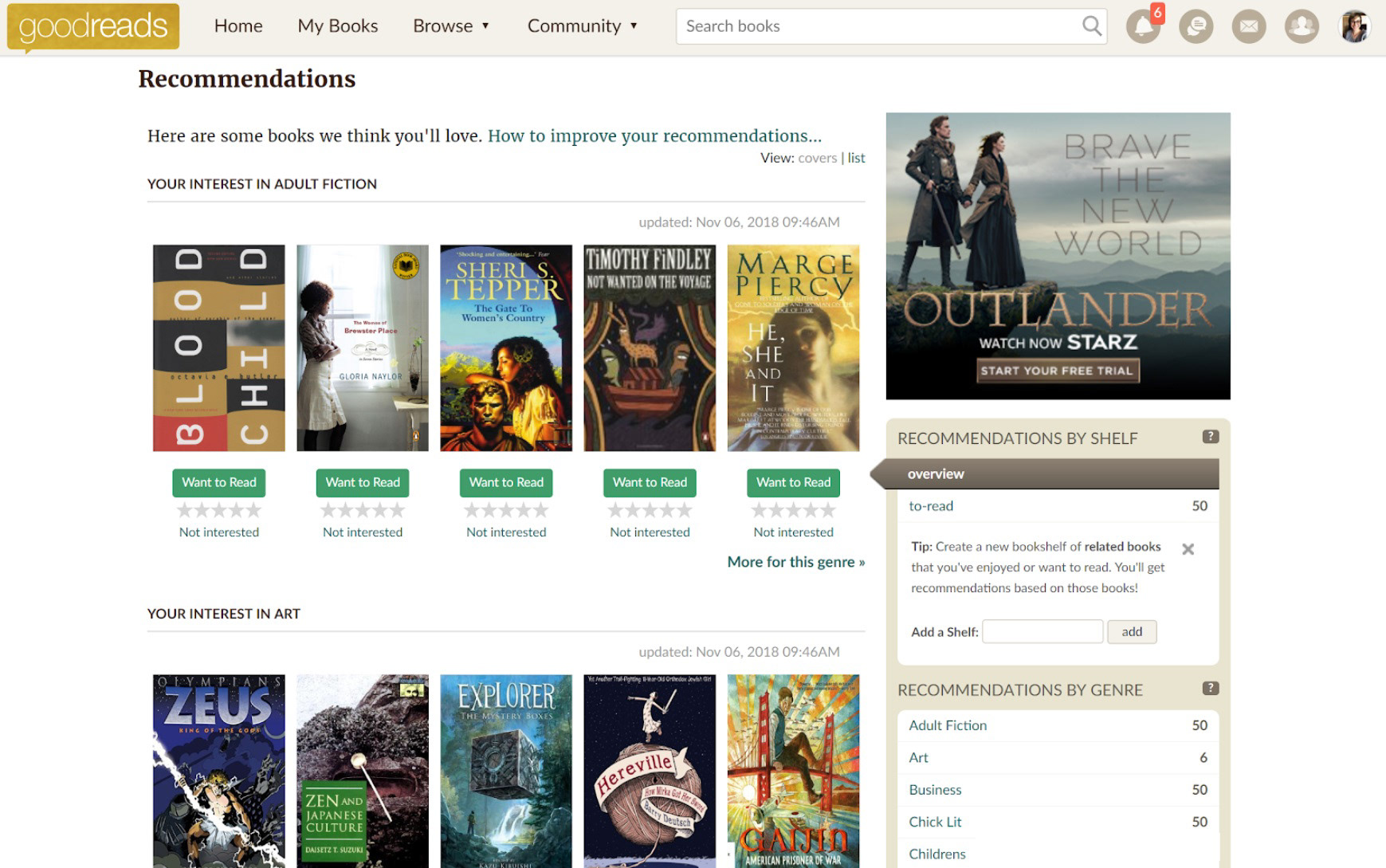The width and height of the screenshot is (1386, 868).
Task: Open Chick Lit genre recommendations
Action: pyautogui.click(x=935, y=822)
